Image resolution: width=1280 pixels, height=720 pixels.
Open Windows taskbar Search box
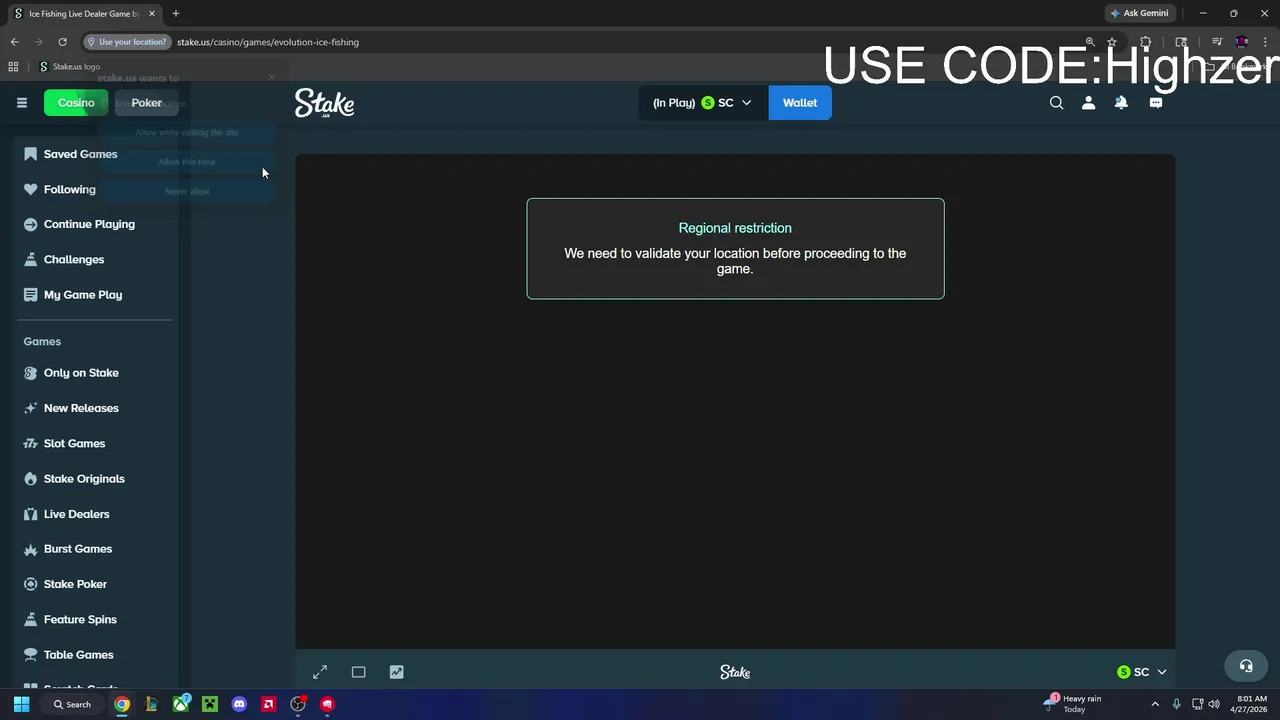(x=72, y=704)
